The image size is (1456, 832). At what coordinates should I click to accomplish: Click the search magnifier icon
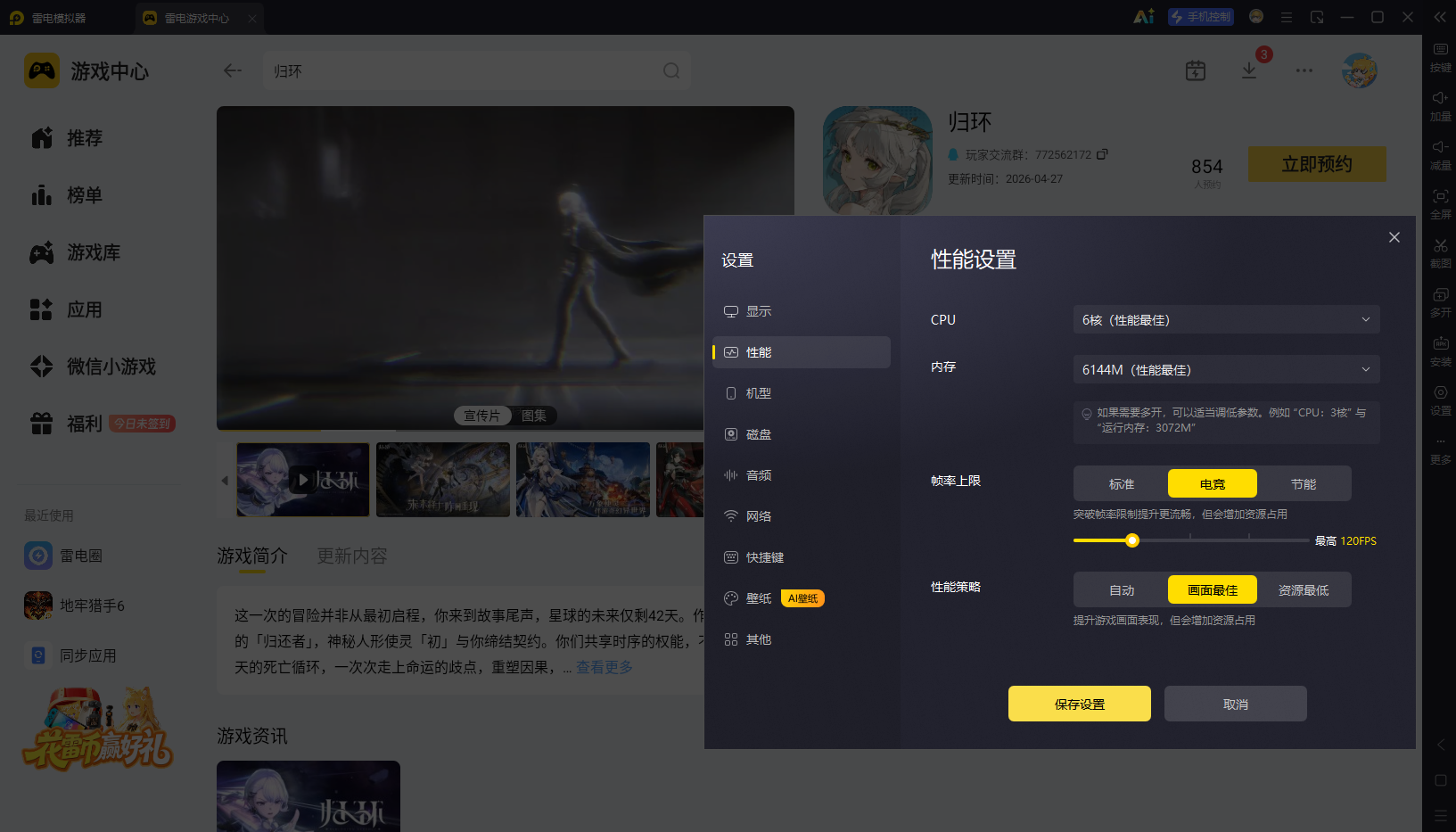671,70
